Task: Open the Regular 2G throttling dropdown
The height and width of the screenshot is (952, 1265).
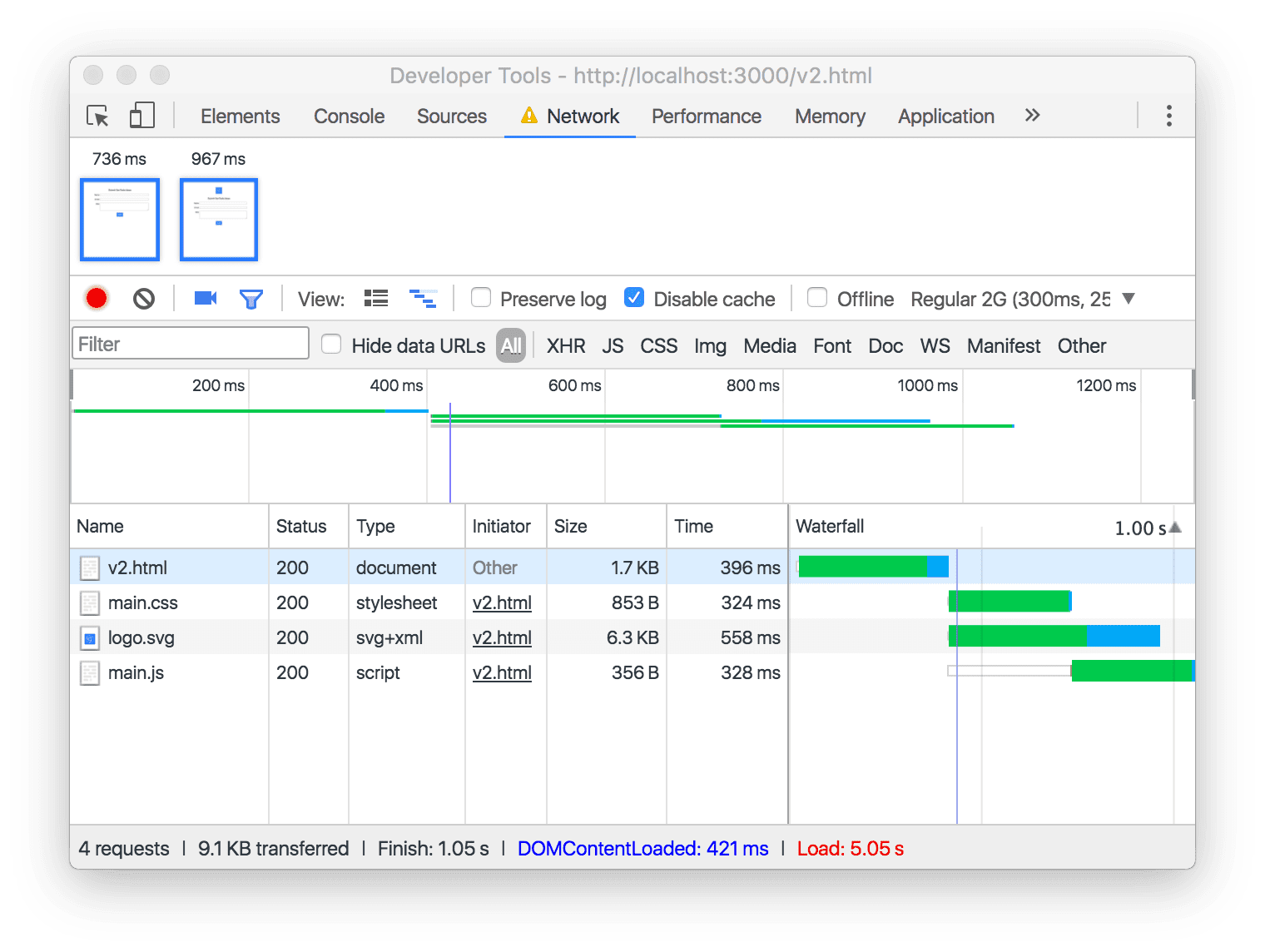Action: pos(1128,298)
